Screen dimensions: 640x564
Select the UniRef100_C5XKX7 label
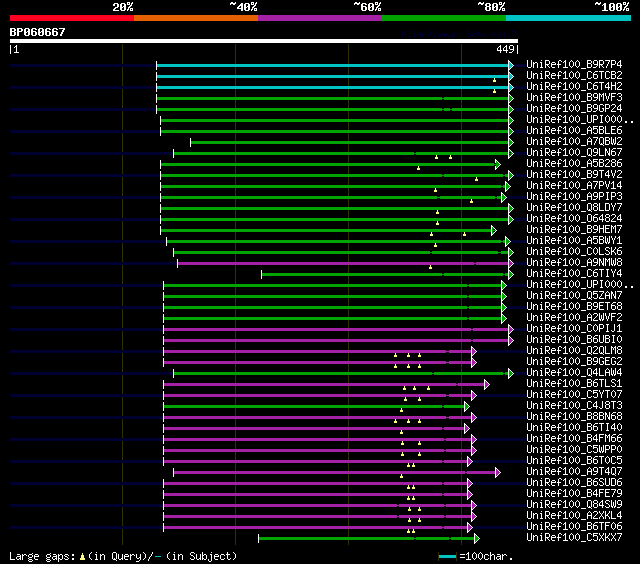pos(574,538)
